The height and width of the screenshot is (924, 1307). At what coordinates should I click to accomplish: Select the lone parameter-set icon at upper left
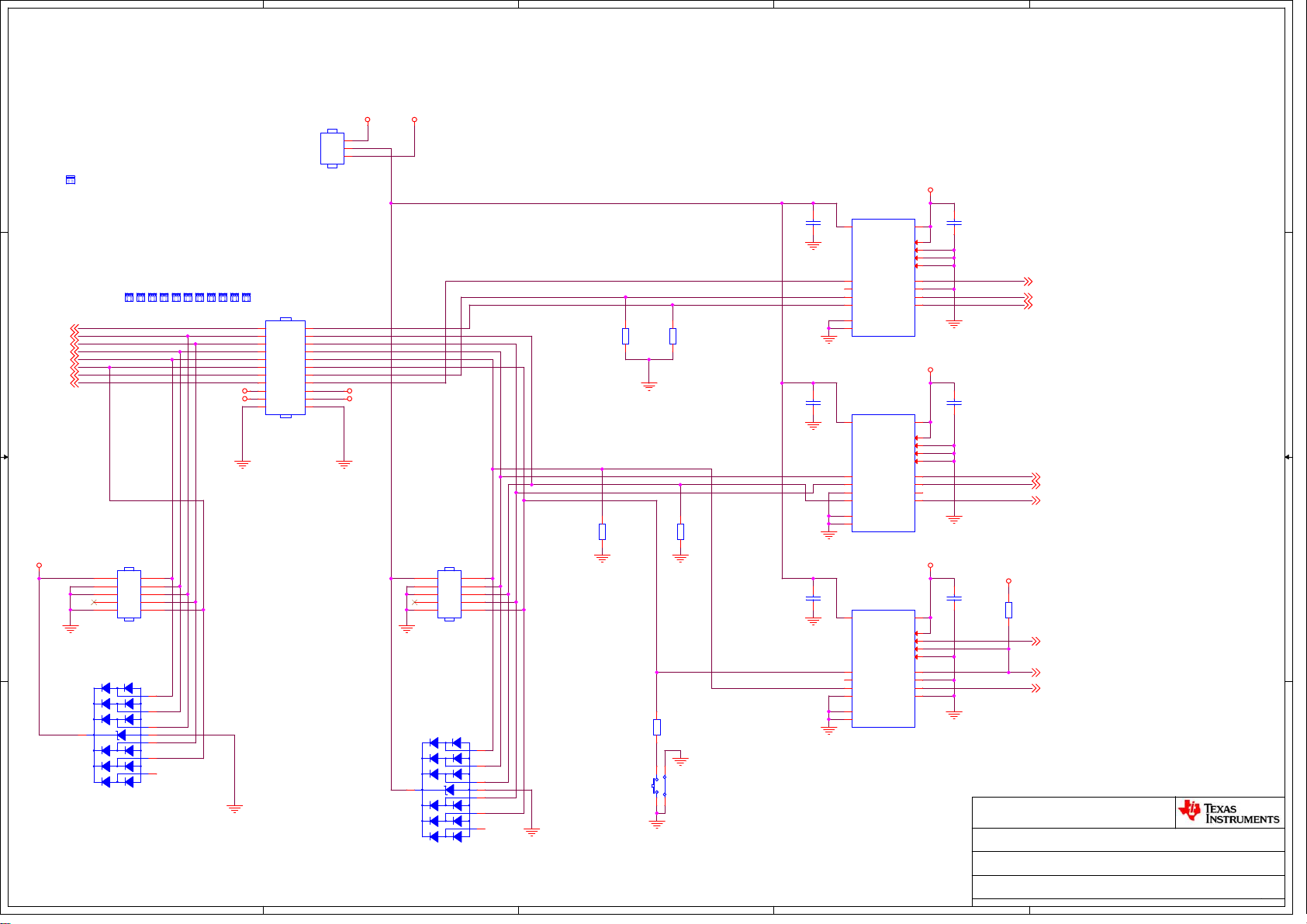coord(71,179)
